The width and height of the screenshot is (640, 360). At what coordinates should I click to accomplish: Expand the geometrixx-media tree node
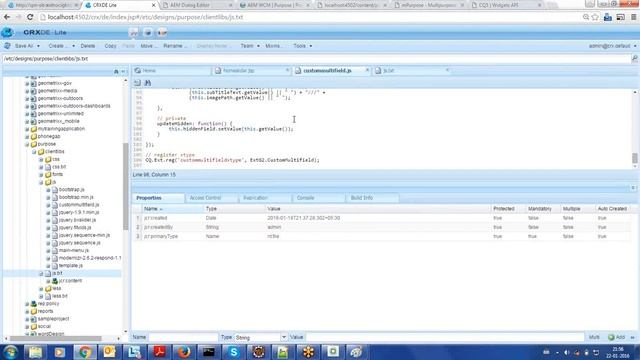(27, 91)
